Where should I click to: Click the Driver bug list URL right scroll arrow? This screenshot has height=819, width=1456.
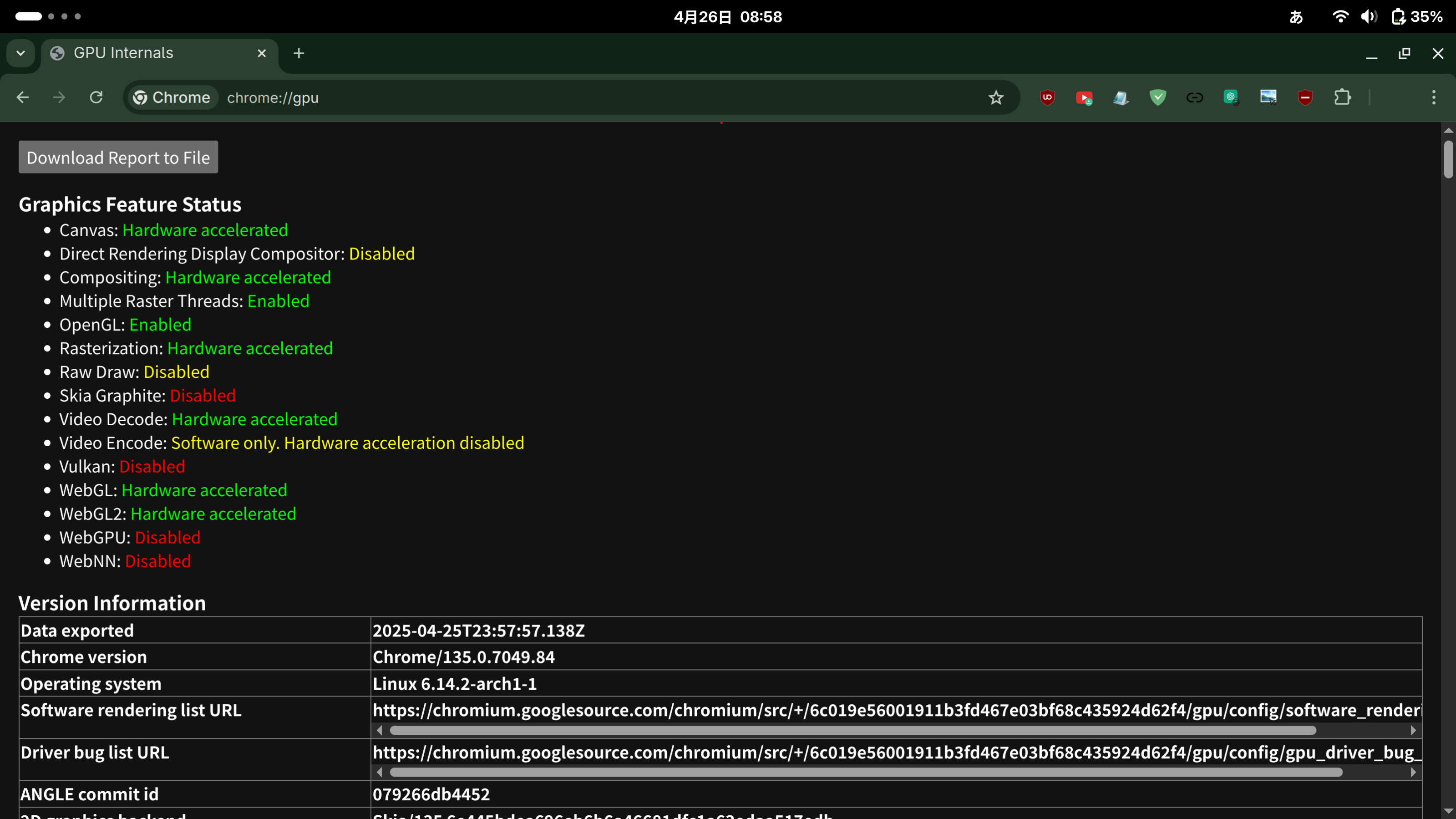click(x=1414, y=772)
